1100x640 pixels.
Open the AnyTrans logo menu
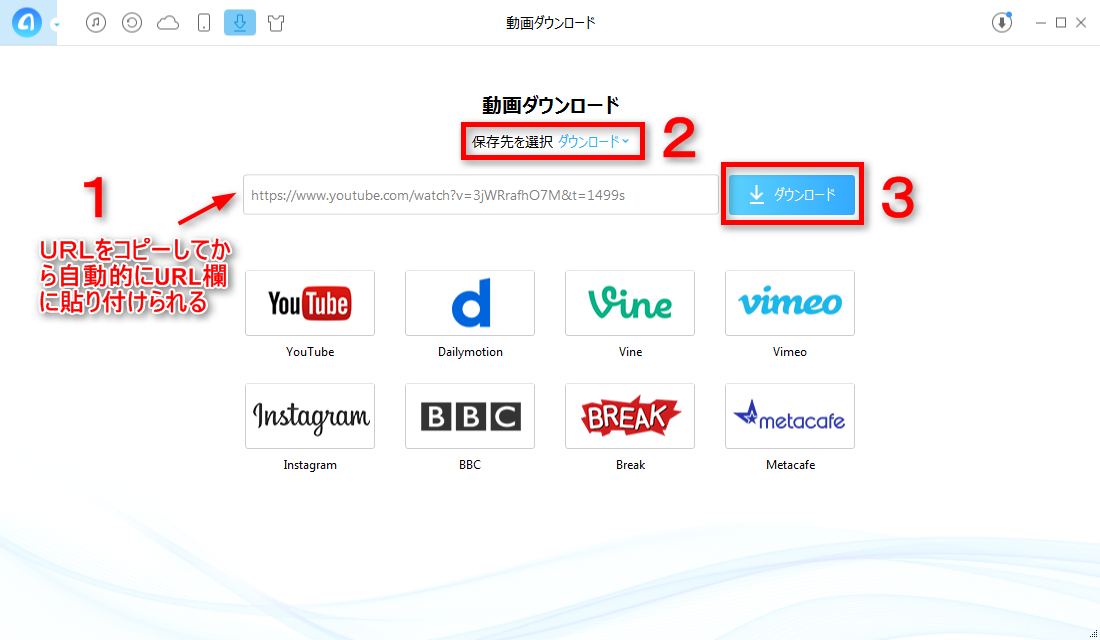[x=27, y=22]
